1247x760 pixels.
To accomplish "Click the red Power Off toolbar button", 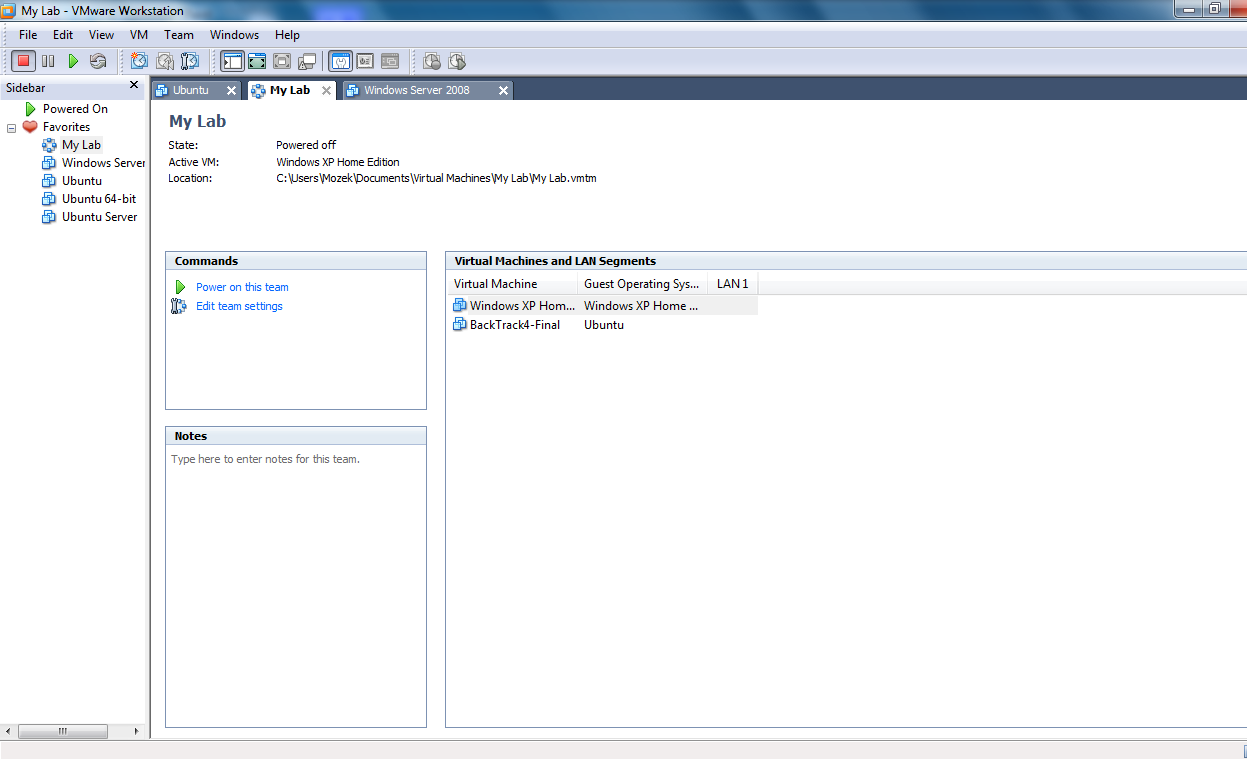I will tap(24, 61).
